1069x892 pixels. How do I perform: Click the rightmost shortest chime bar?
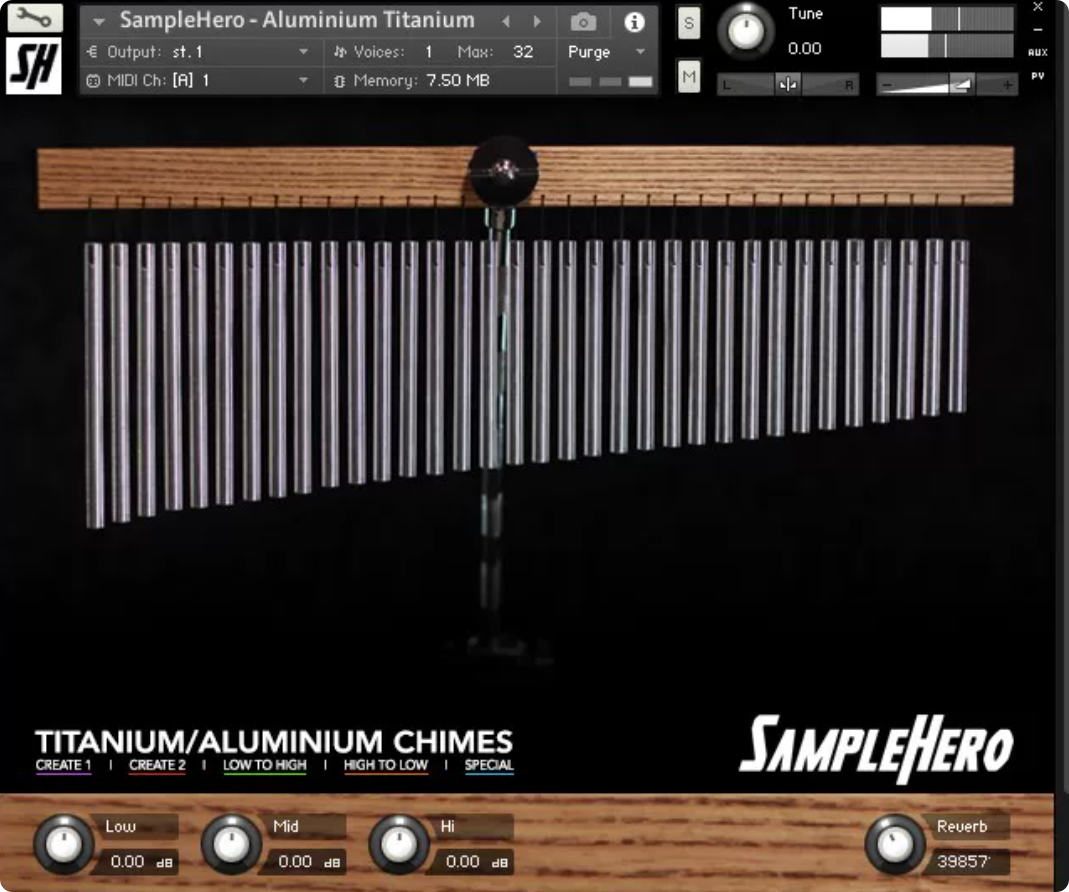[959, 326]
